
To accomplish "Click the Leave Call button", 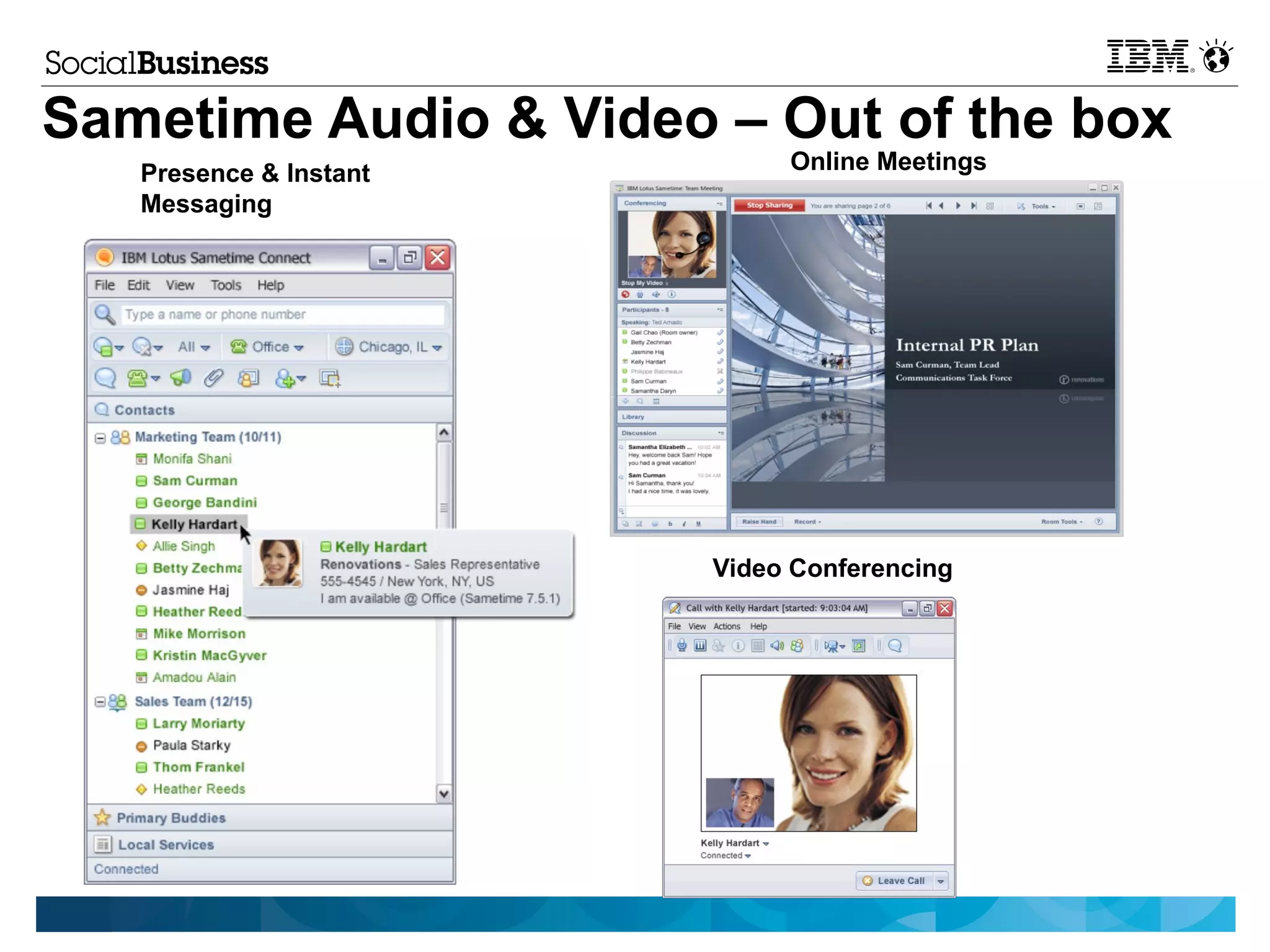I will pyautogui.click(x=895, y=881).
